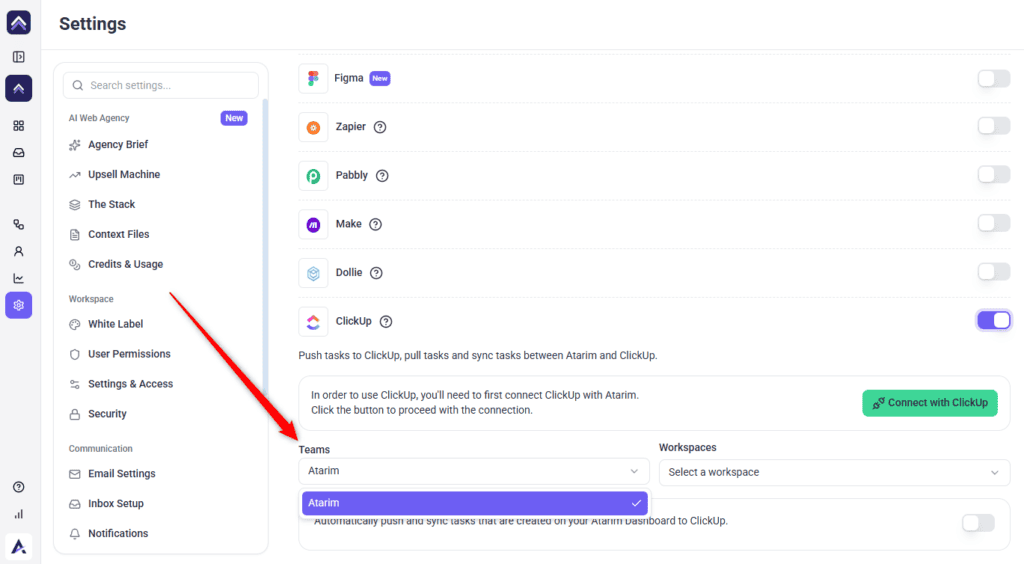
Task: Click the New badge beside Figma
Action: (380, 78)
